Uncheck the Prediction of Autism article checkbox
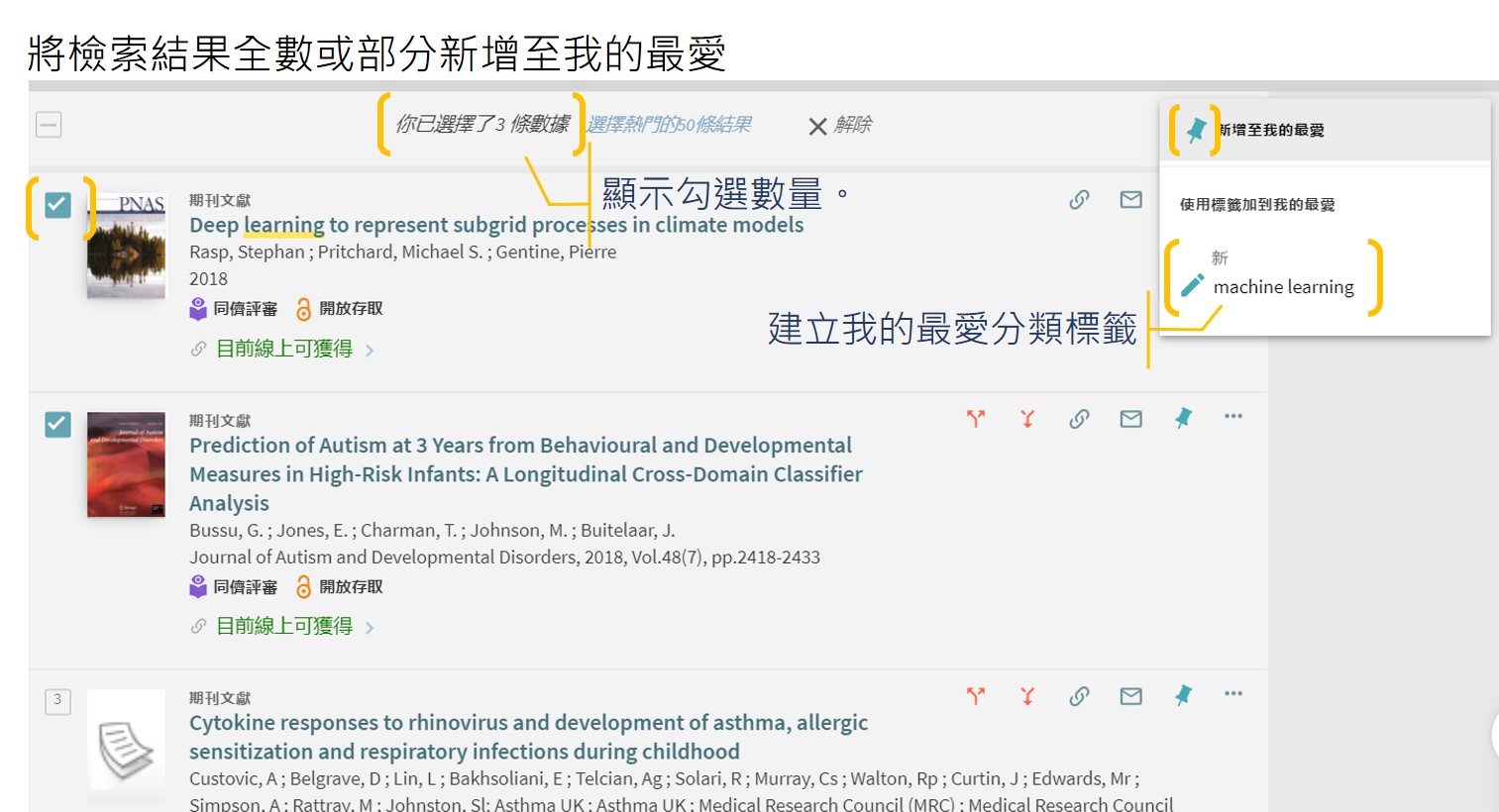 [x=58, y=424]
